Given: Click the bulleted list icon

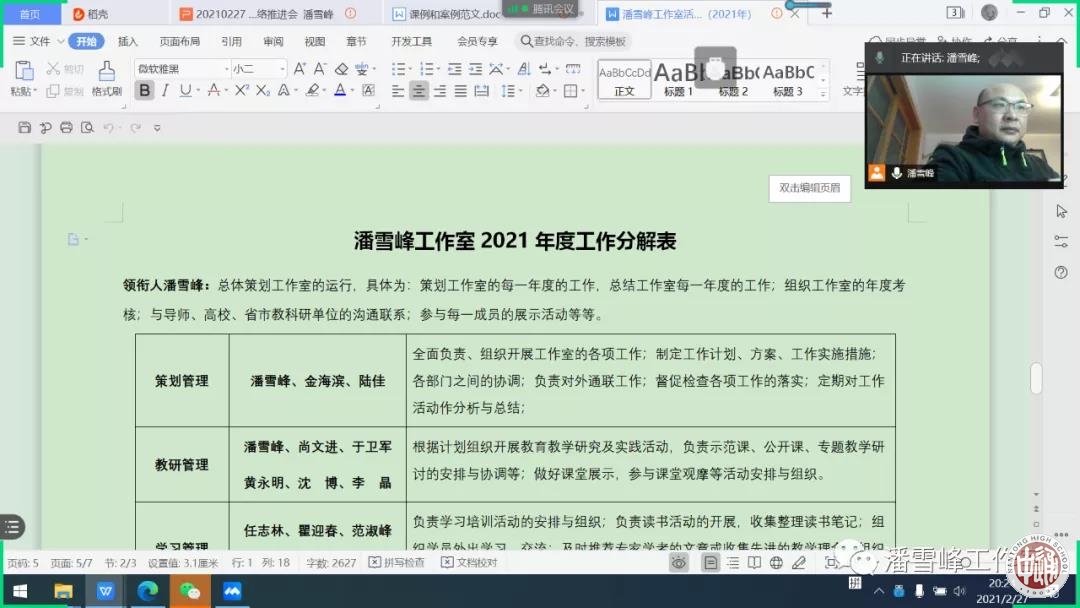Looking at the screenshot, I should (399, 69).
